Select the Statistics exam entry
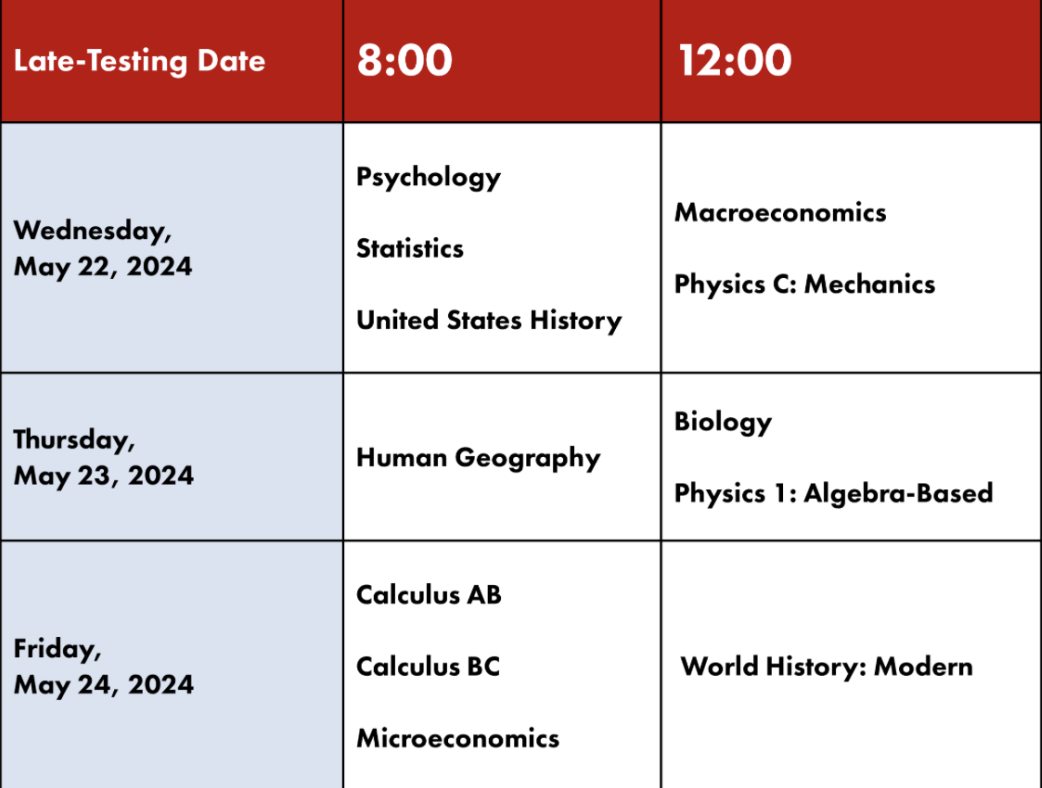This screenshot has height=788, width=1042. [x=410, y=248]
